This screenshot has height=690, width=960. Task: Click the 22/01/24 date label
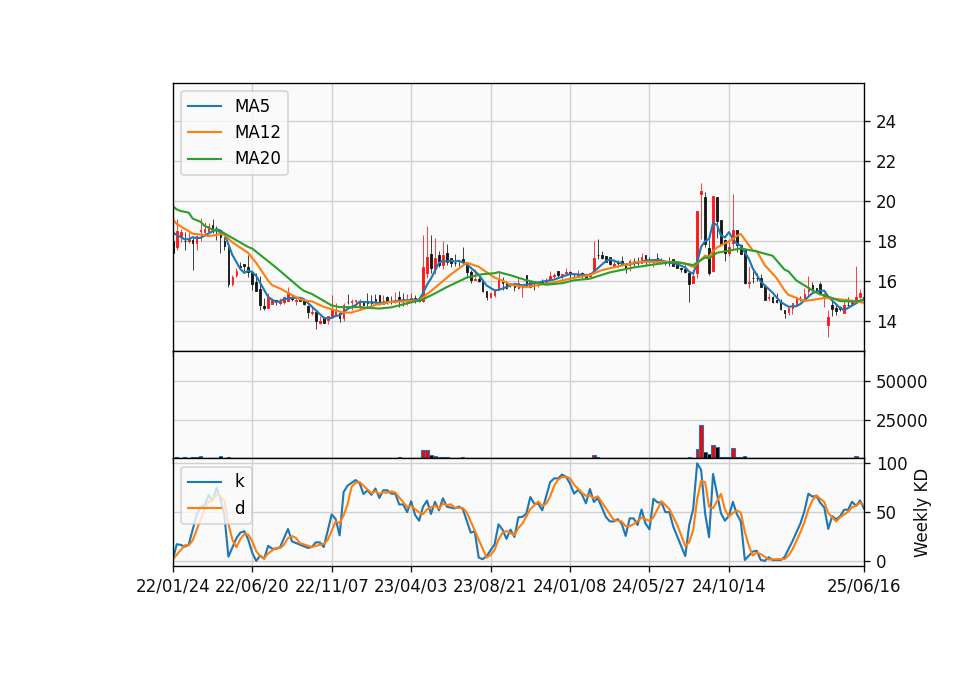(x=173, y=587)
